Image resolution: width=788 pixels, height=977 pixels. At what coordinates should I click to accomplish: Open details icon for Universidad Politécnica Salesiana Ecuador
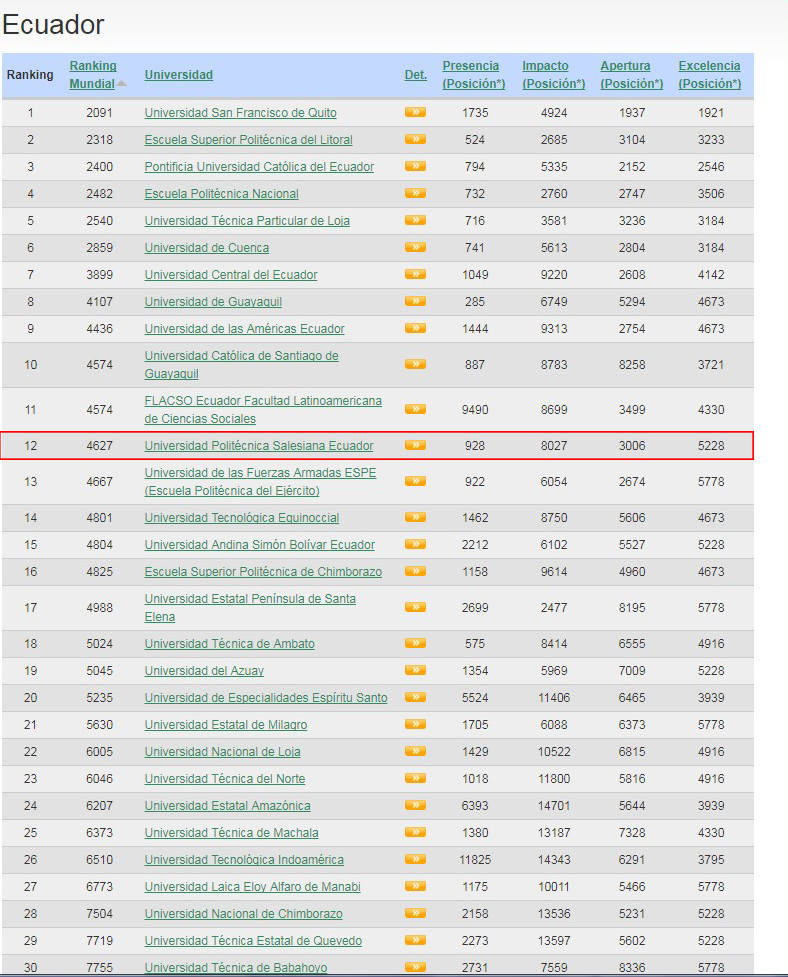point(415,445)
